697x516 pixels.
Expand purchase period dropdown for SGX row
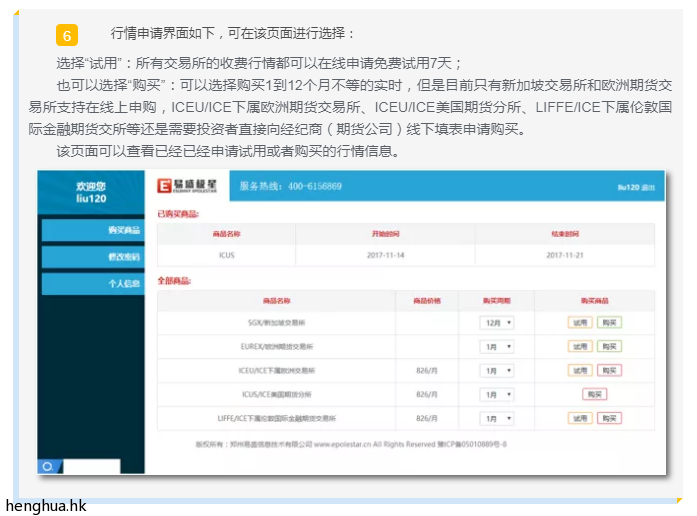click(x=498, y=323)
